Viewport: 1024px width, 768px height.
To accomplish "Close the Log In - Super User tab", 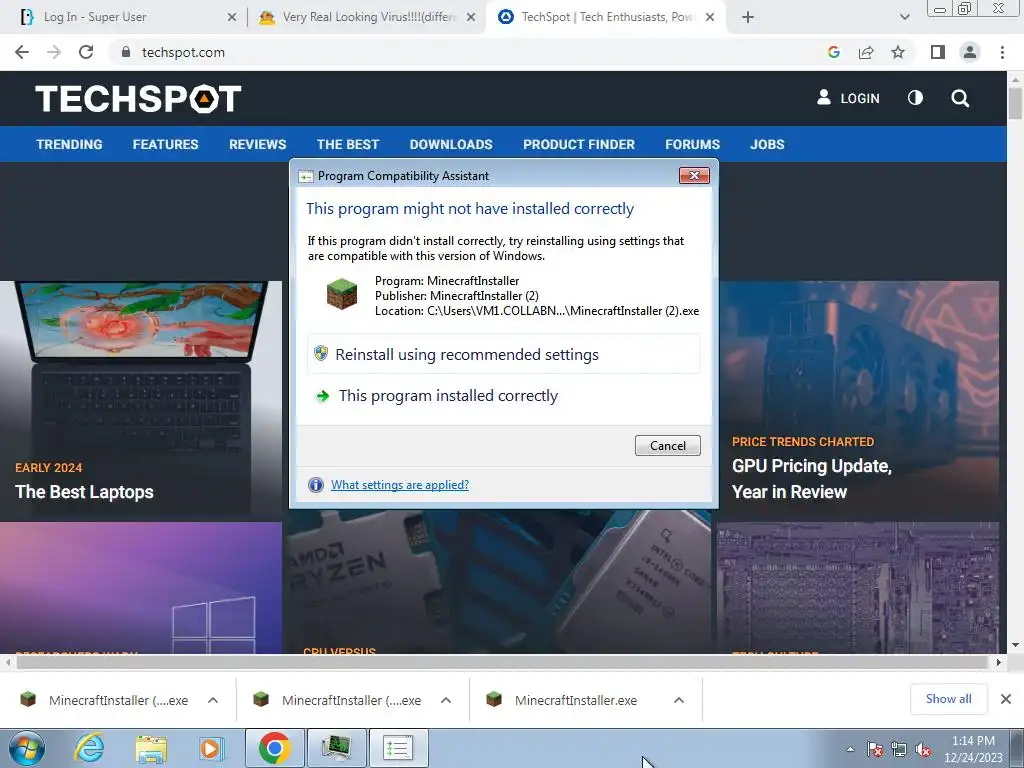I will click(231, 17).
